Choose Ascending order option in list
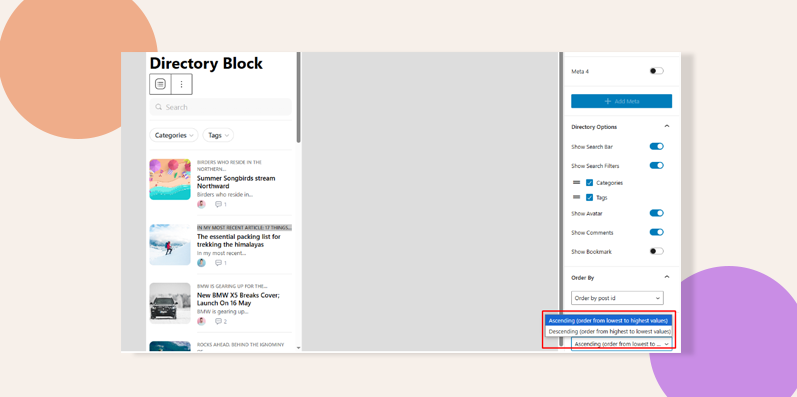 click(608, 320)
